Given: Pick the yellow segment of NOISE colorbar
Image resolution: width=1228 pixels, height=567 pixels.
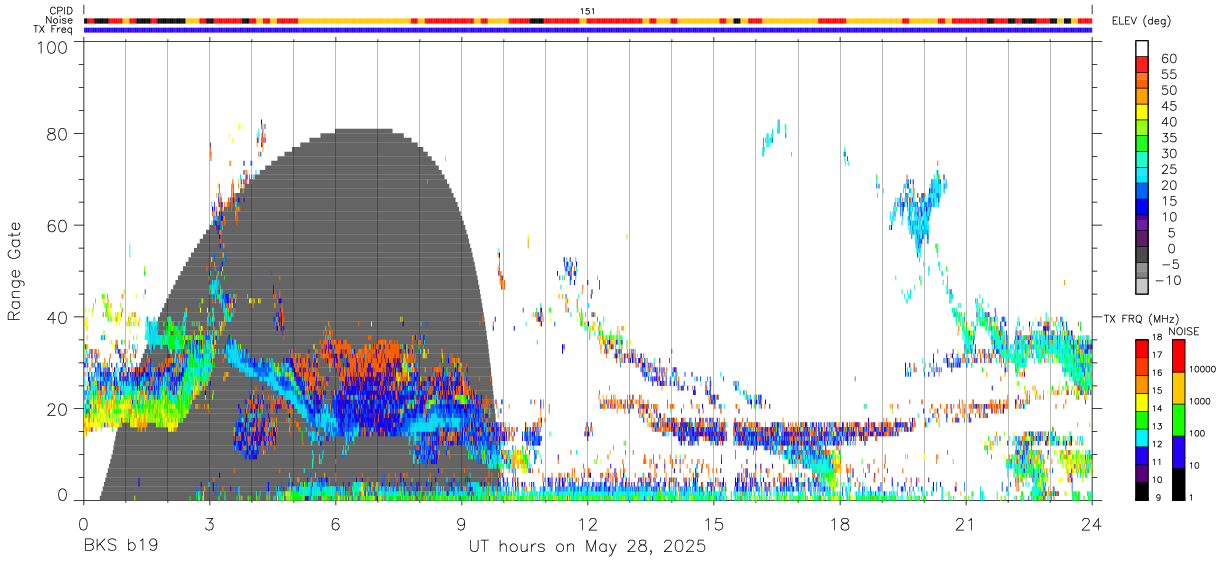Looking at the screenshot, I should tap(1177, 388).
